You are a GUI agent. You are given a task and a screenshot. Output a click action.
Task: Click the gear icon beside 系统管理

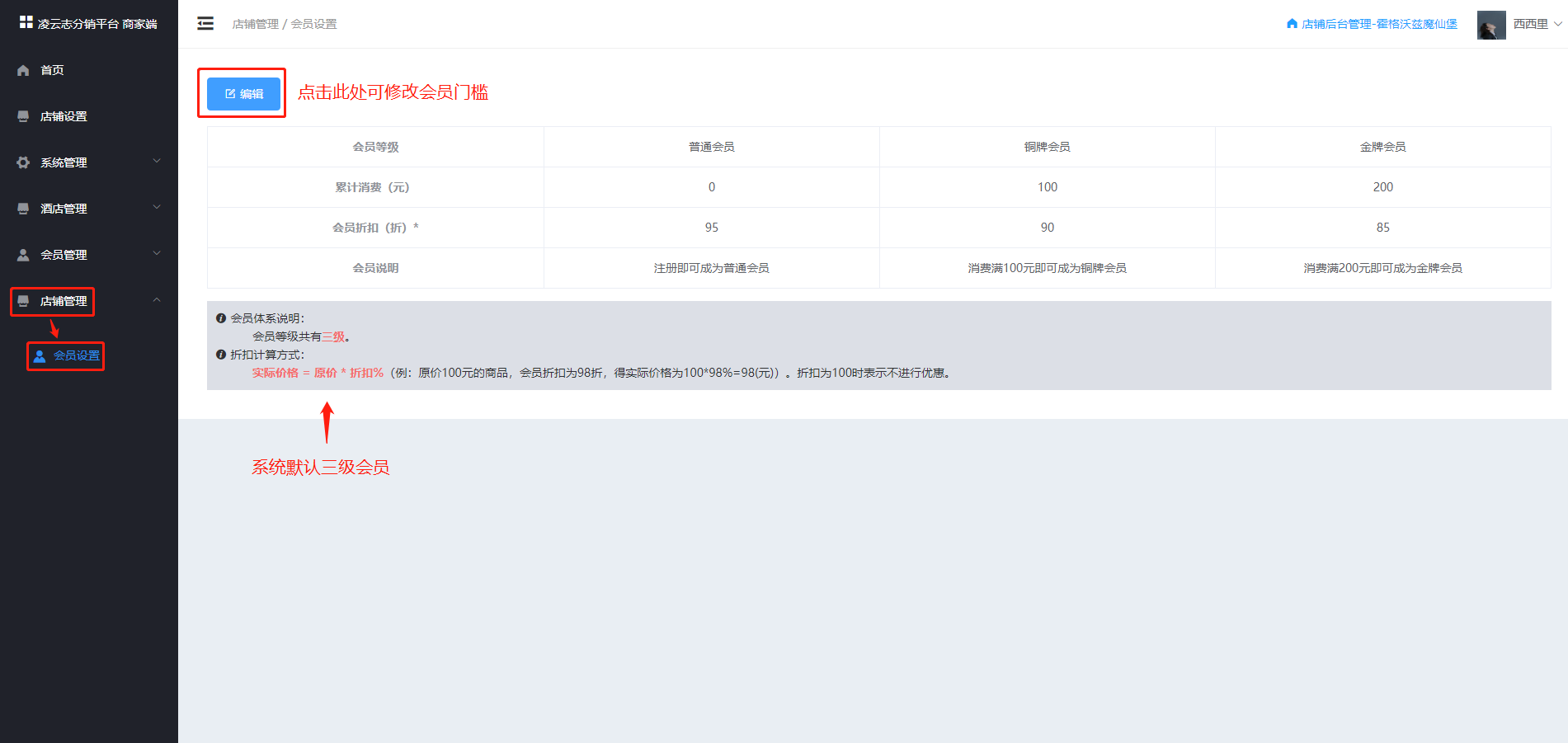(23, 162)
